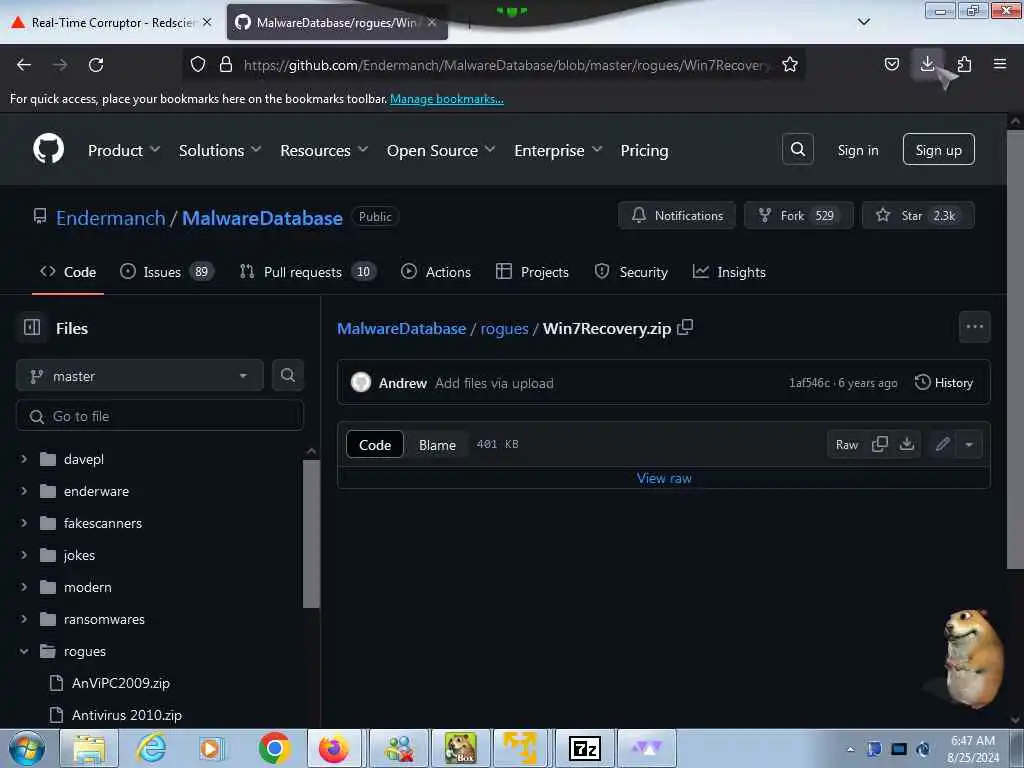
Task: Open the Firefox hamburger application menu
Action: pos(999,64)
